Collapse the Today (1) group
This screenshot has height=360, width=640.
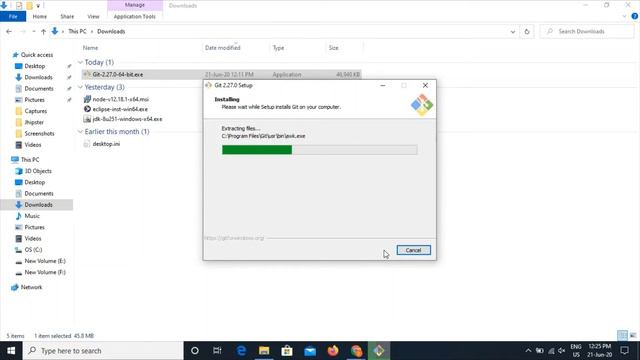(x=80, y=62)
